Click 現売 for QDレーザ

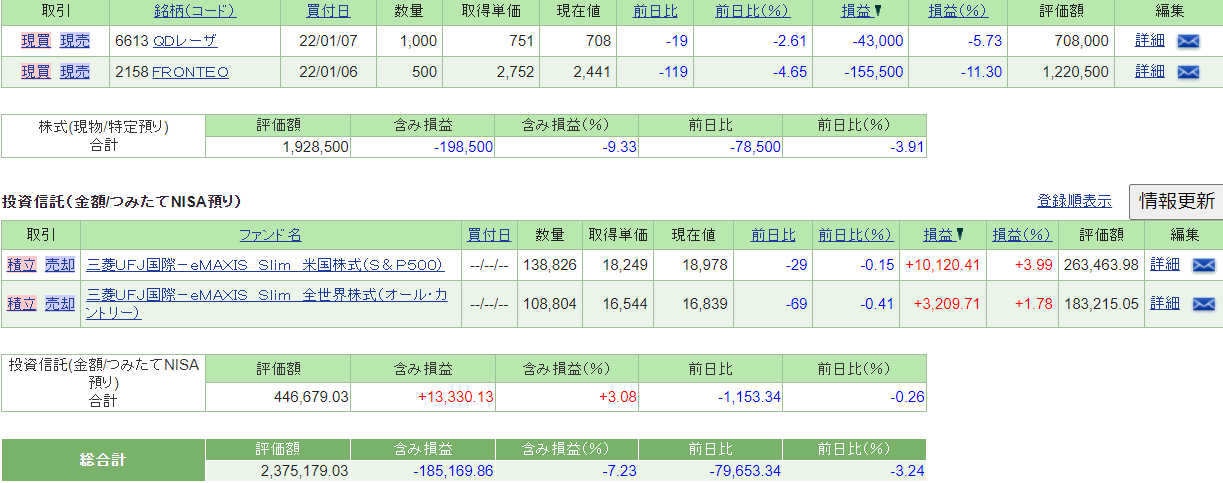[74, 41]
